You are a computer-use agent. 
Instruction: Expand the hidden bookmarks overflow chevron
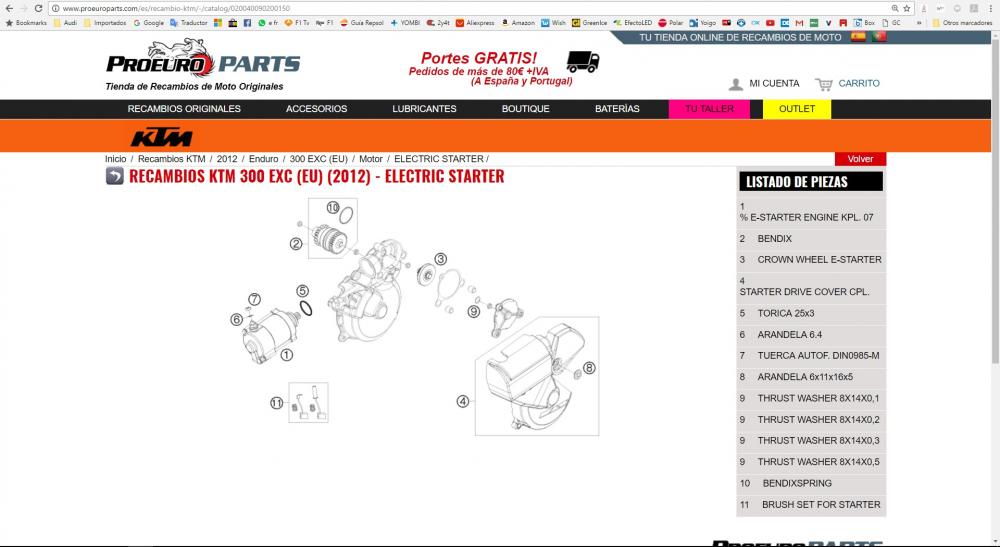click(x=918, y=22)
